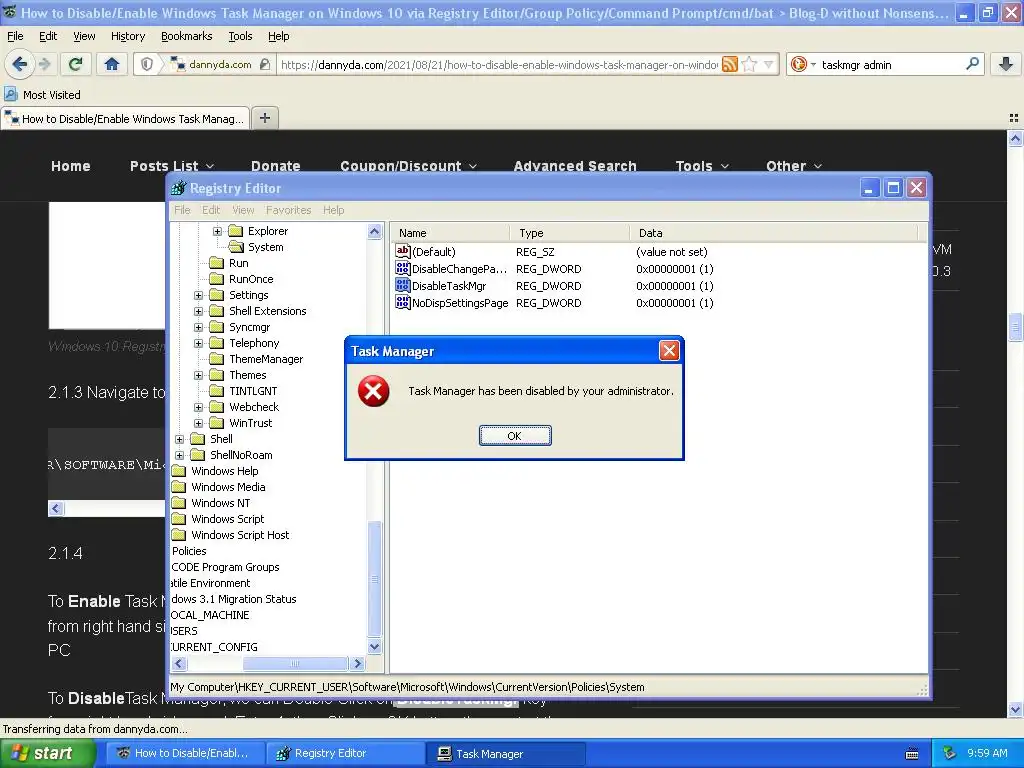Expand the Syncmgr registry key

[x=199, y=327]
